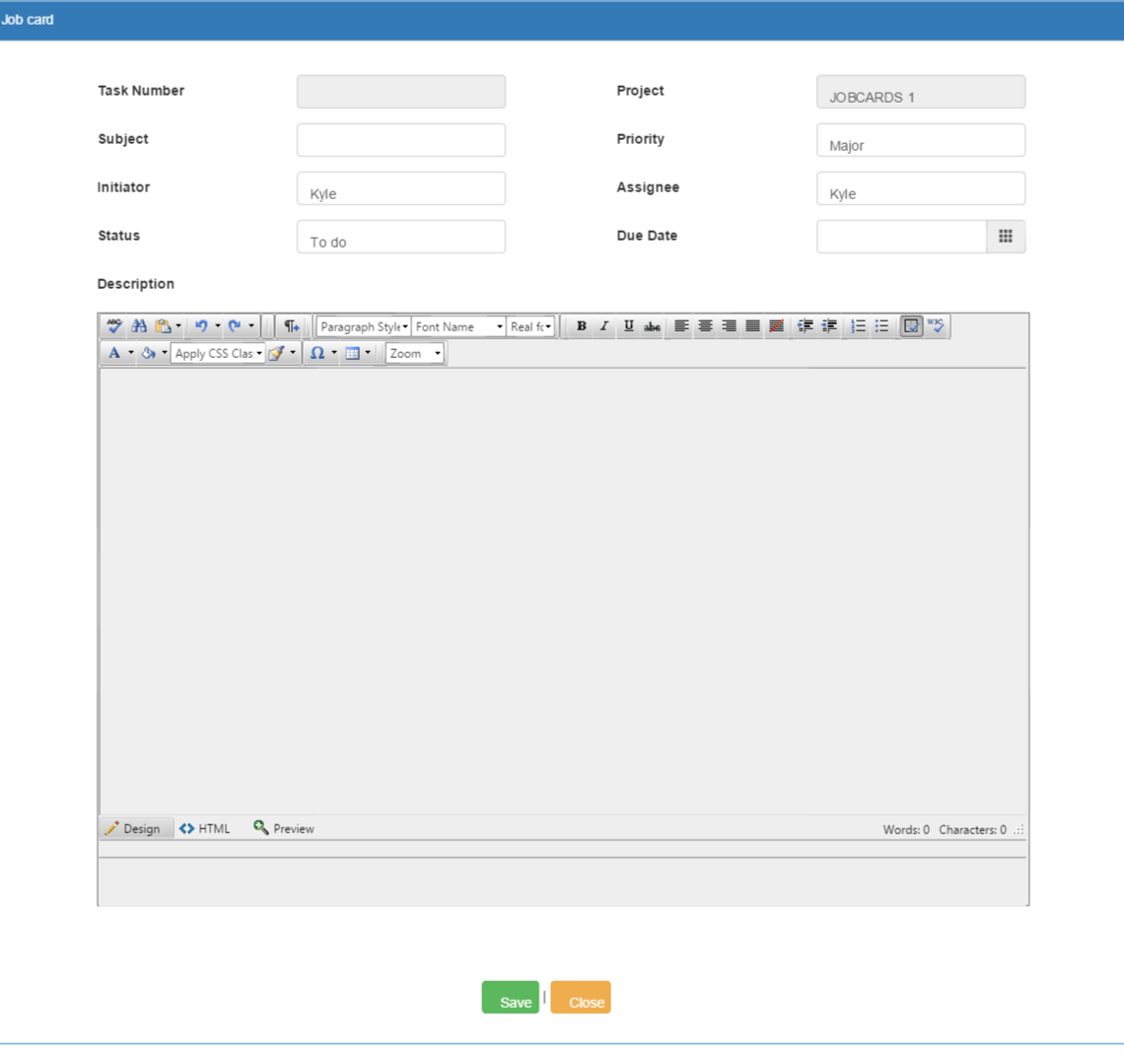Click the paste clipboard icon
Viewport: 1124px width, 1064px height.
[163, 326]
